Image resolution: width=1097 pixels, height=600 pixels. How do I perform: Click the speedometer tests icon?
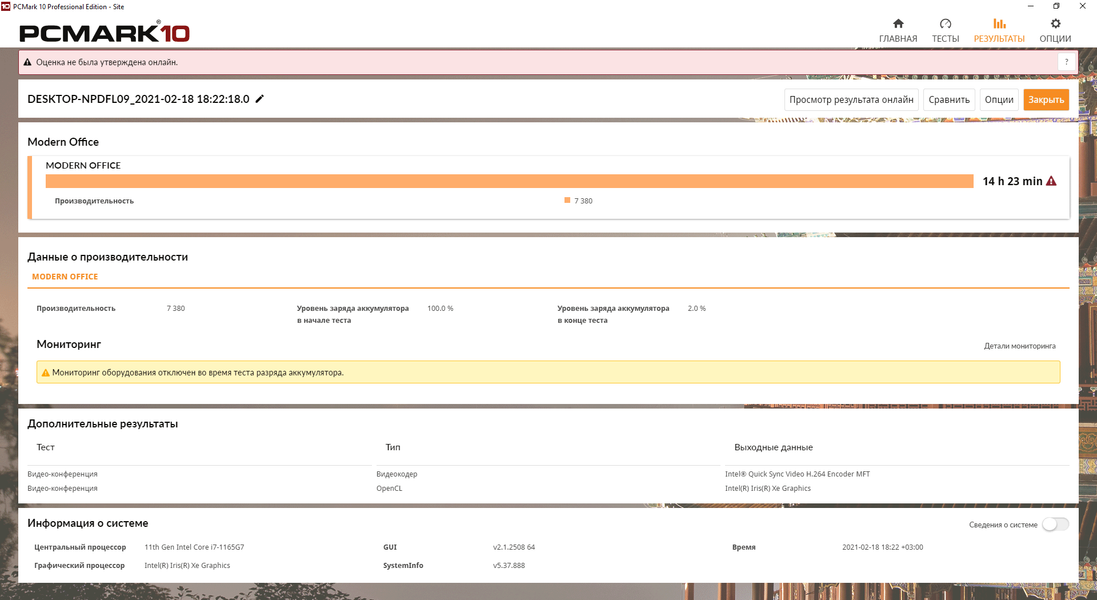click(x=945, y=24)
